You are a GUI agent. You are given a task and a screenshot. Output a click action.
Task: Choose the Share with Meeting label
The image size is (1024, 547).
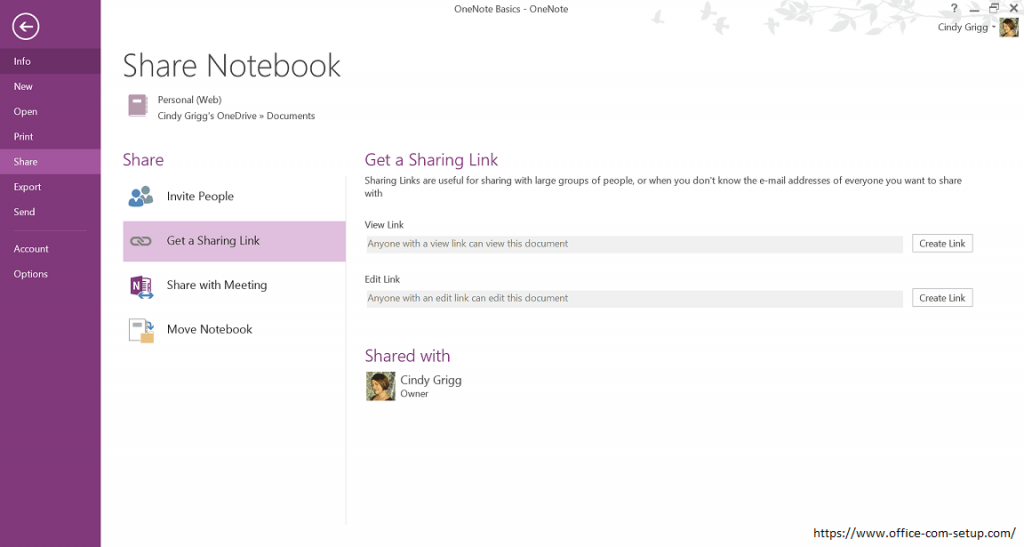[217, 285]
